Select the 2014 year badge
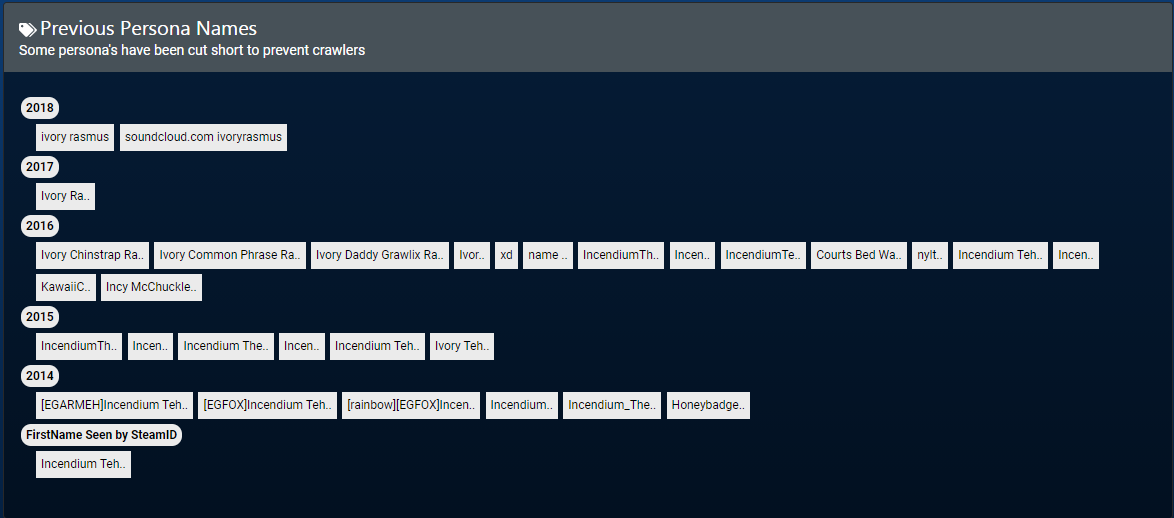 point(40,376)
